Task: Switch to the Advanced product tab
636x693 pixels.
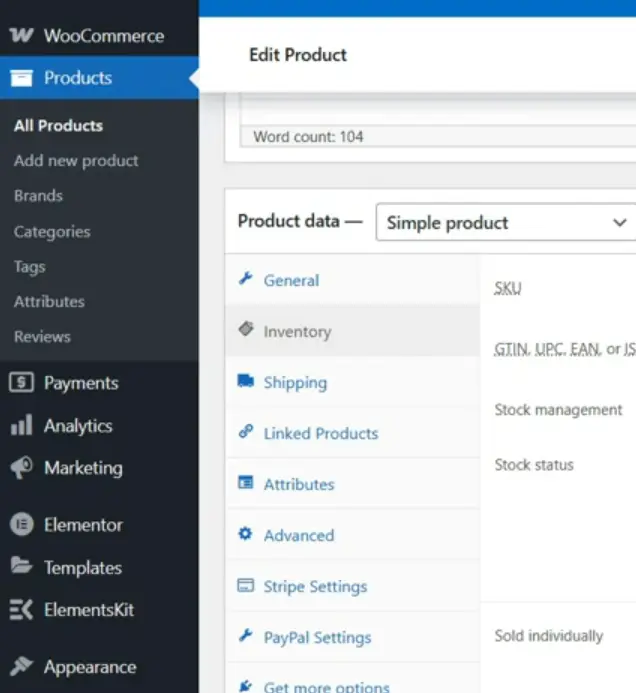Action: pos(353,535)
